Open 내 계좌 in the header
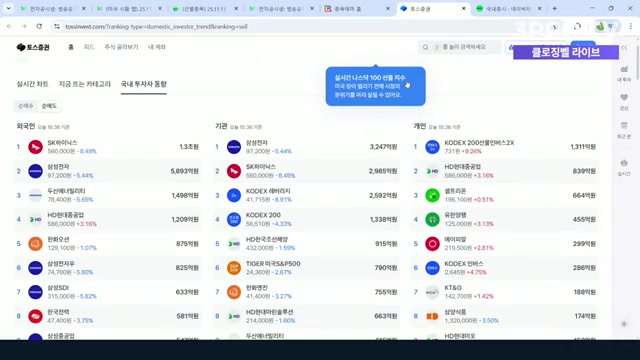Screen dimensions: 640x360 [157, 47]
